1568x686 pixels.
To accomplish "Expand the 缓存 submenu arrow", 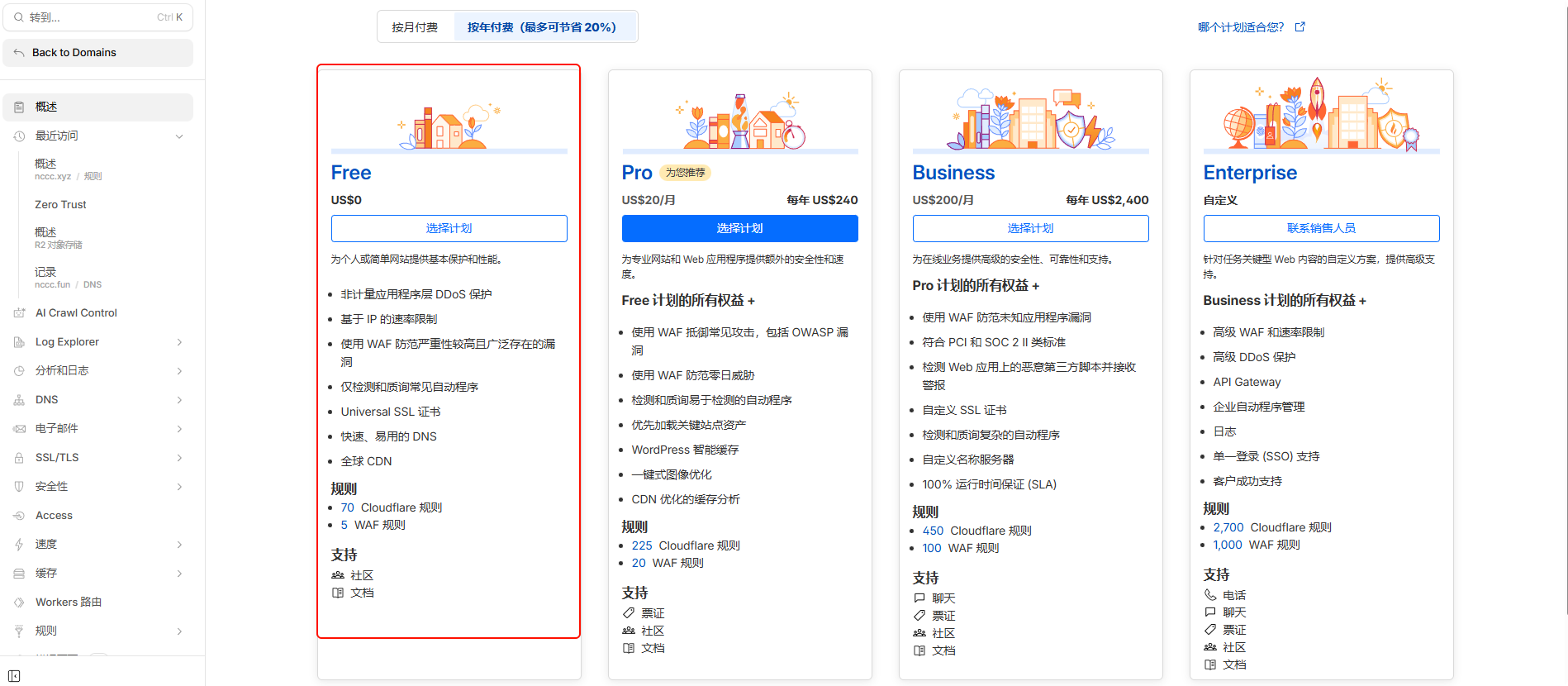I will click(179, 574).
